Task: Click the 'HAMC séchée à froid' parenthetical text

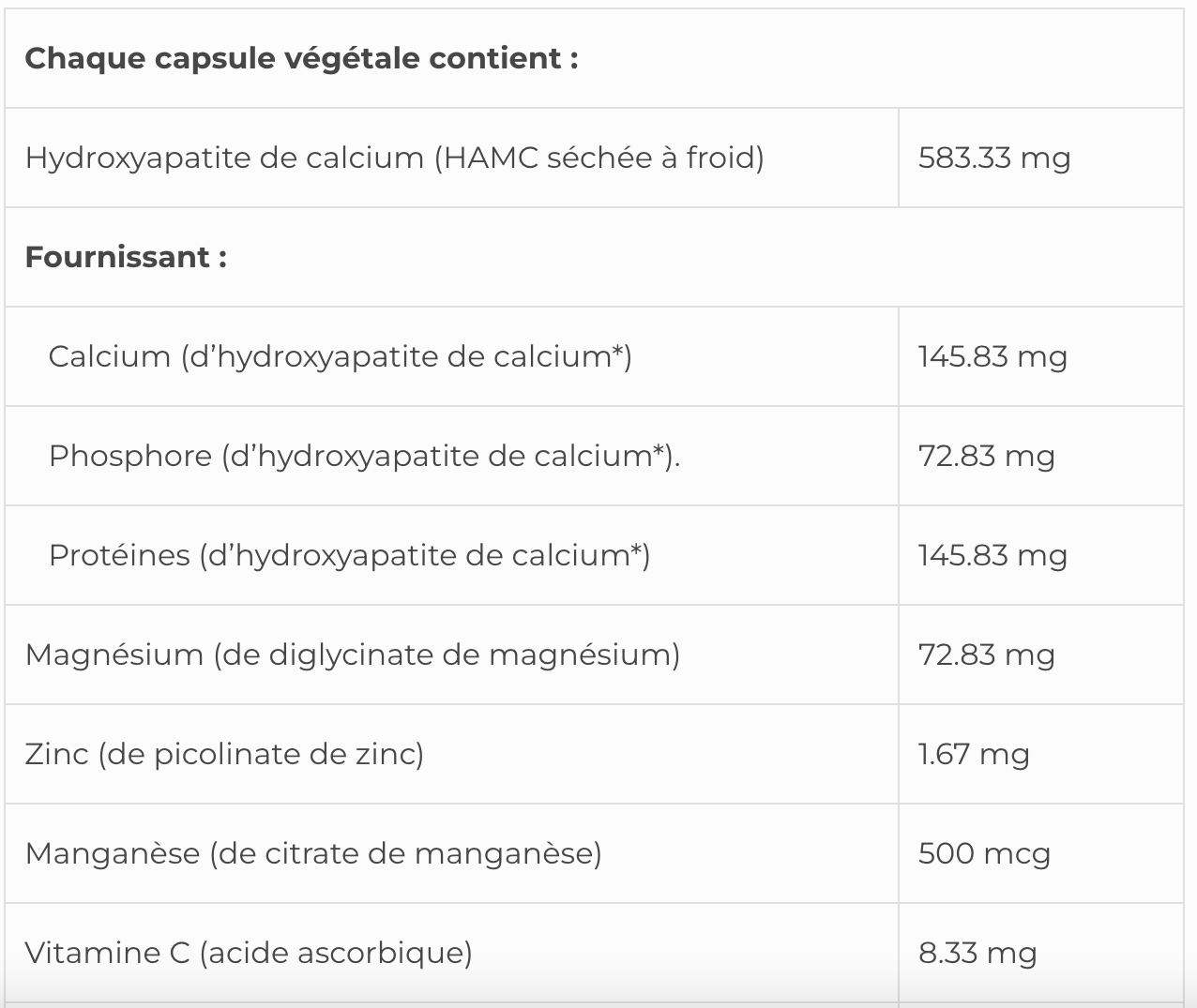Action: [x=598, y=158]
